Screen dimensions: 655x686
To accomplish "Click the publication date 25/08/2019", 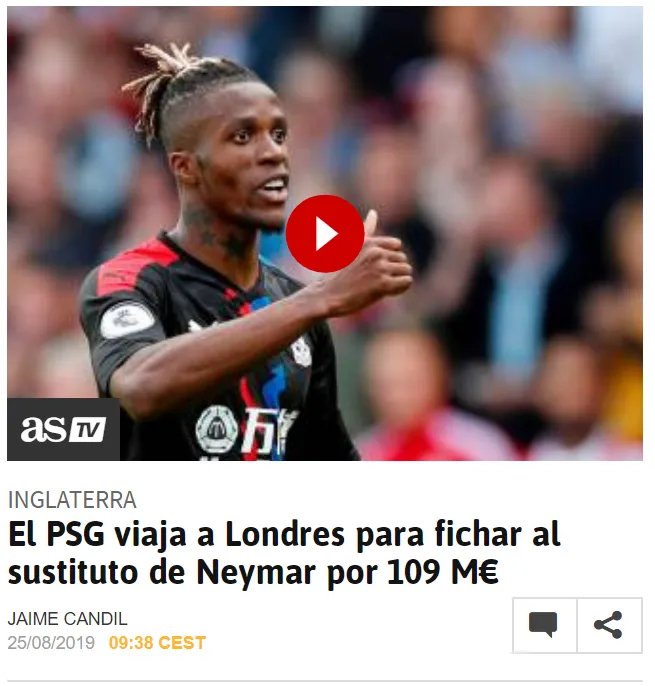I will (51, 643).
